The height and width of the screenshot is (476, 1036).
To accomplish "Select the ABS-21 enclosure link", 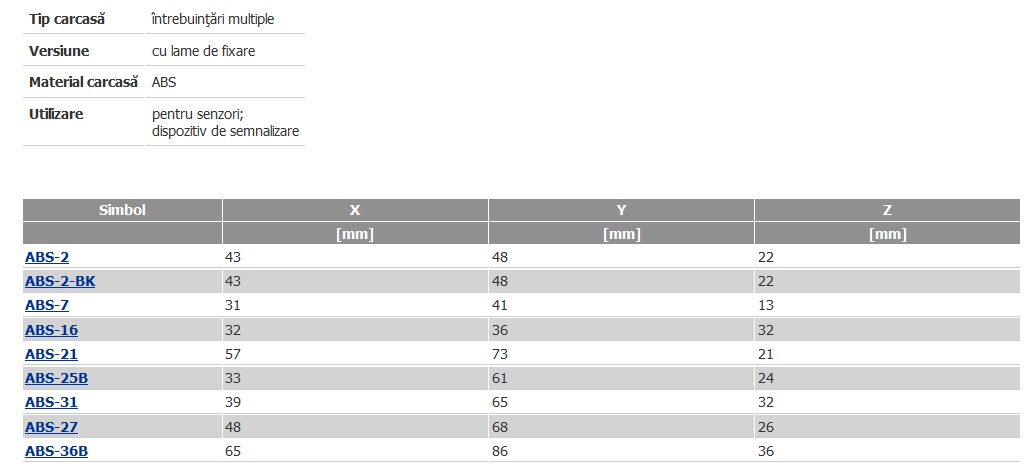I will [51, 354].
